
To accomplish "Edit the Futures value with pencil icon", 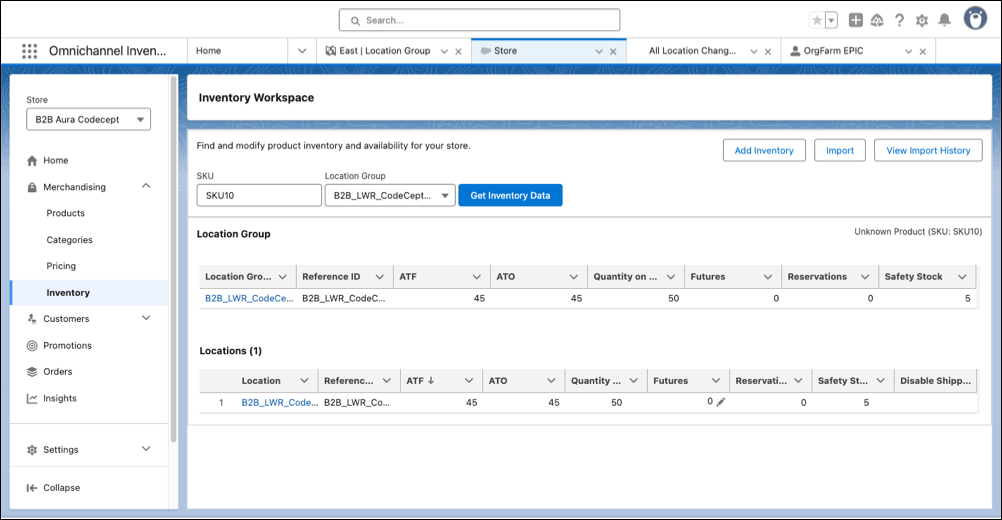I will click(x=721, y=402).
